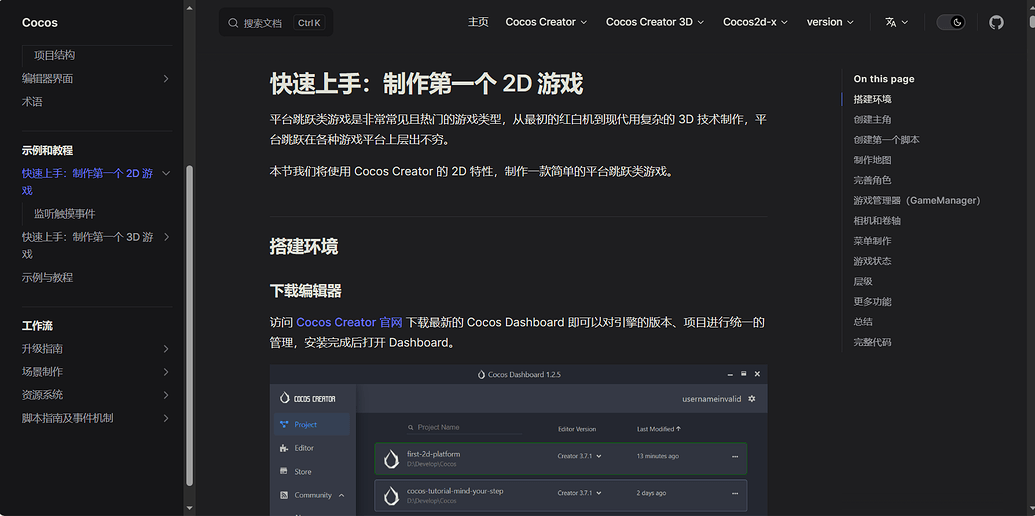The image size is (1035, 516).
Task: Open the Cocos Creator 3D dropdown
Action: [x=655, y=22]
